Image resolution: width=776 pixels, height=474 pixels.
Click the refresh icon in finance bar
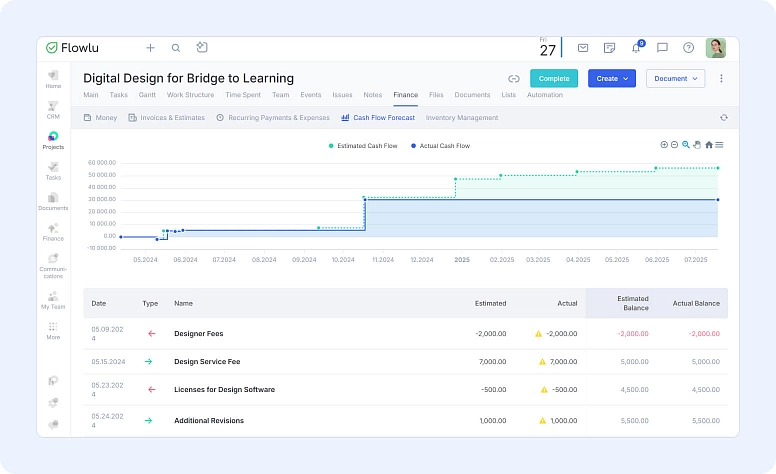tap(723, 118)
